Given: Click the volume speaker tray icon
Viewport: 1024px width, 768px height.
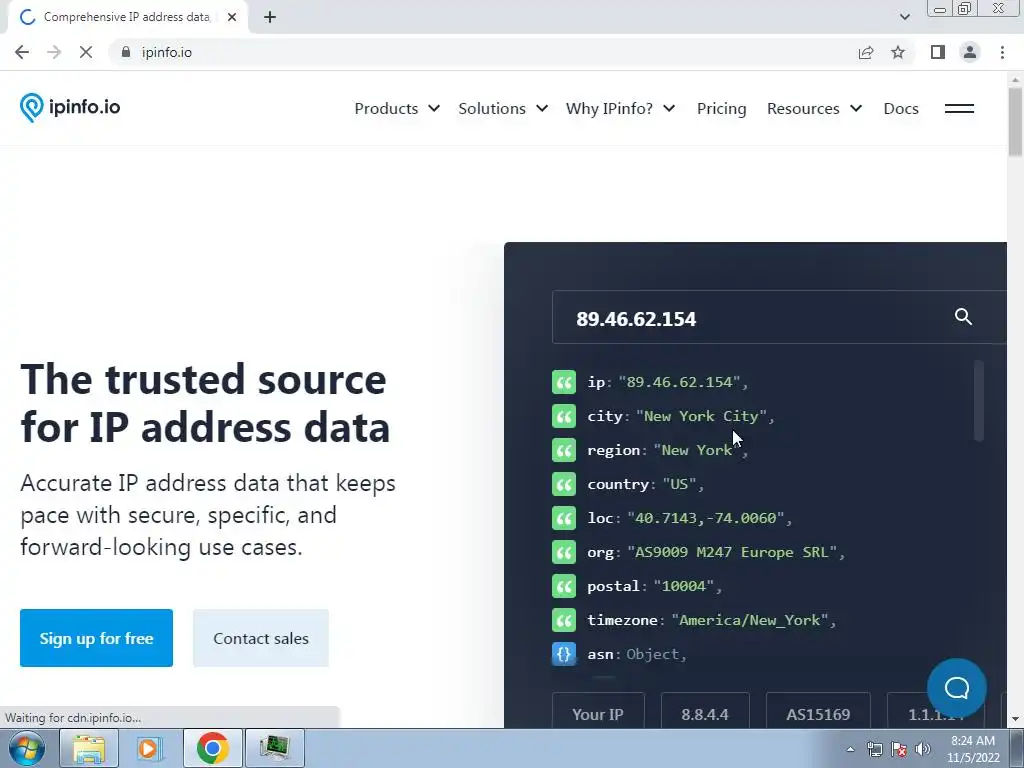Looking at the screenshot, I should [x=923, y=749].
